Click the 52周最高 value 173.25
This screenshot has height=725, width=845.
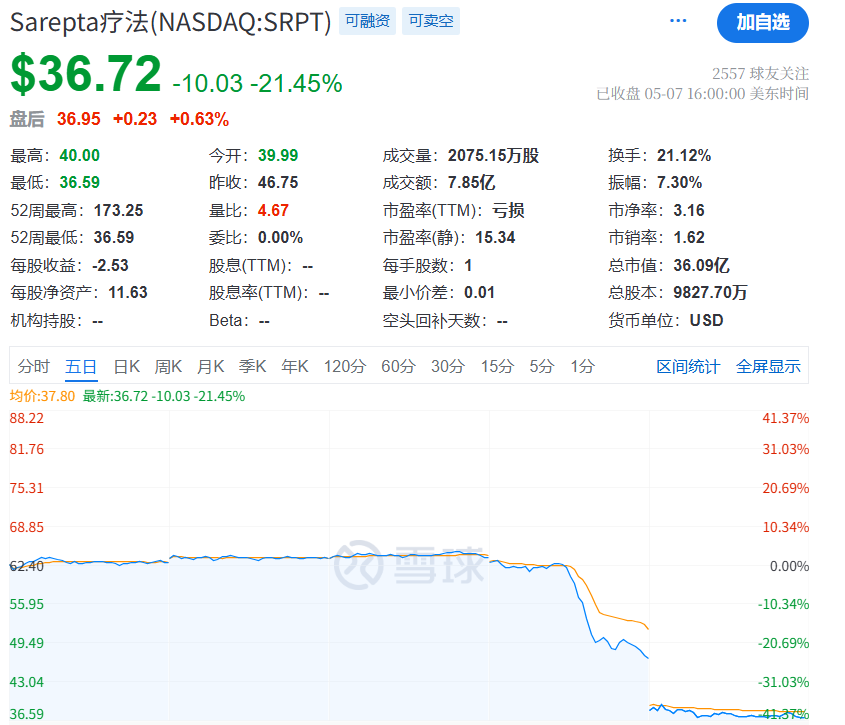tap(119, 210)
